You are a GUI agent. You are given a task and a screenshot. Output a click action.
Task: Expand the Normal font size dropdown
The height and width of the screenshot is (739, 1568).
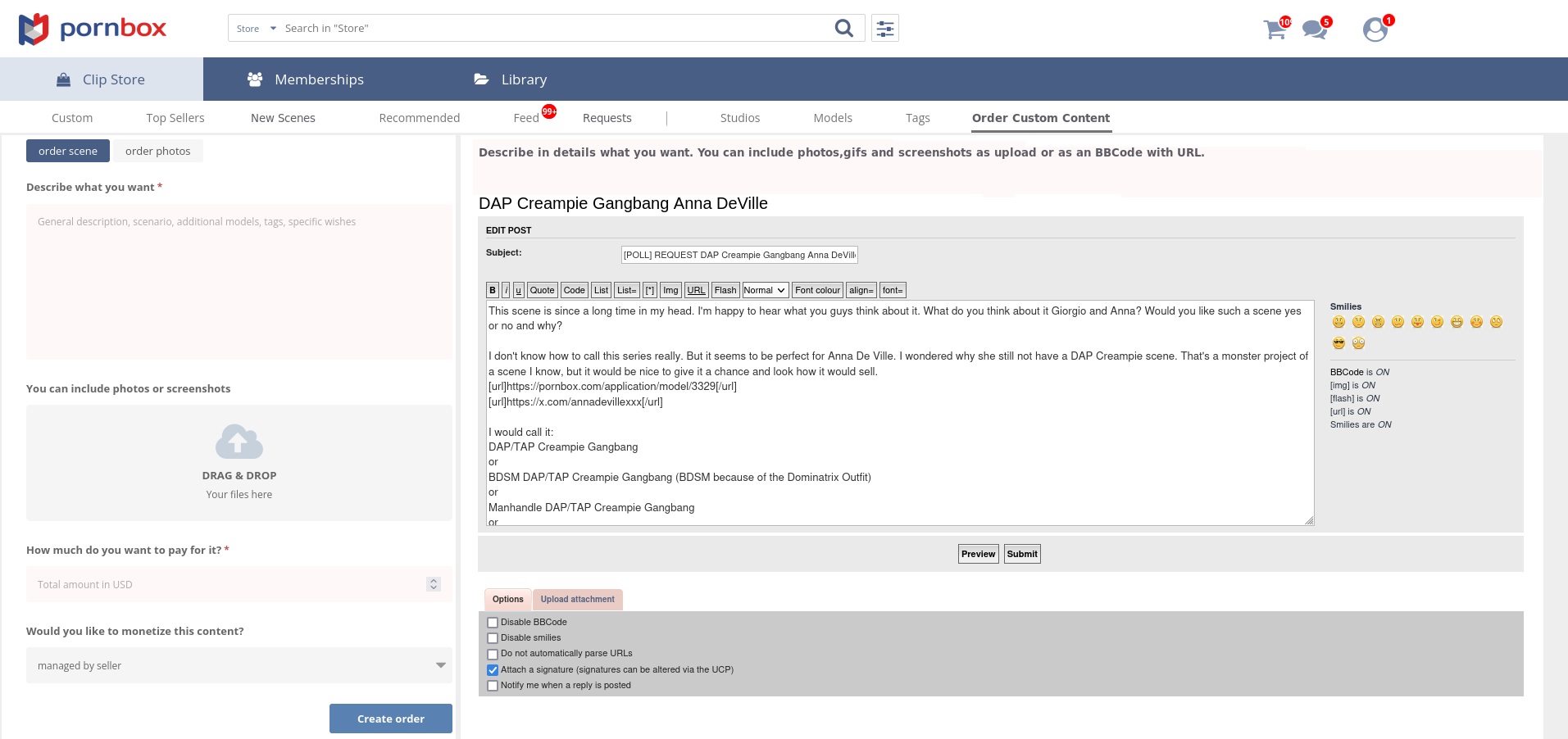[766, 290]
